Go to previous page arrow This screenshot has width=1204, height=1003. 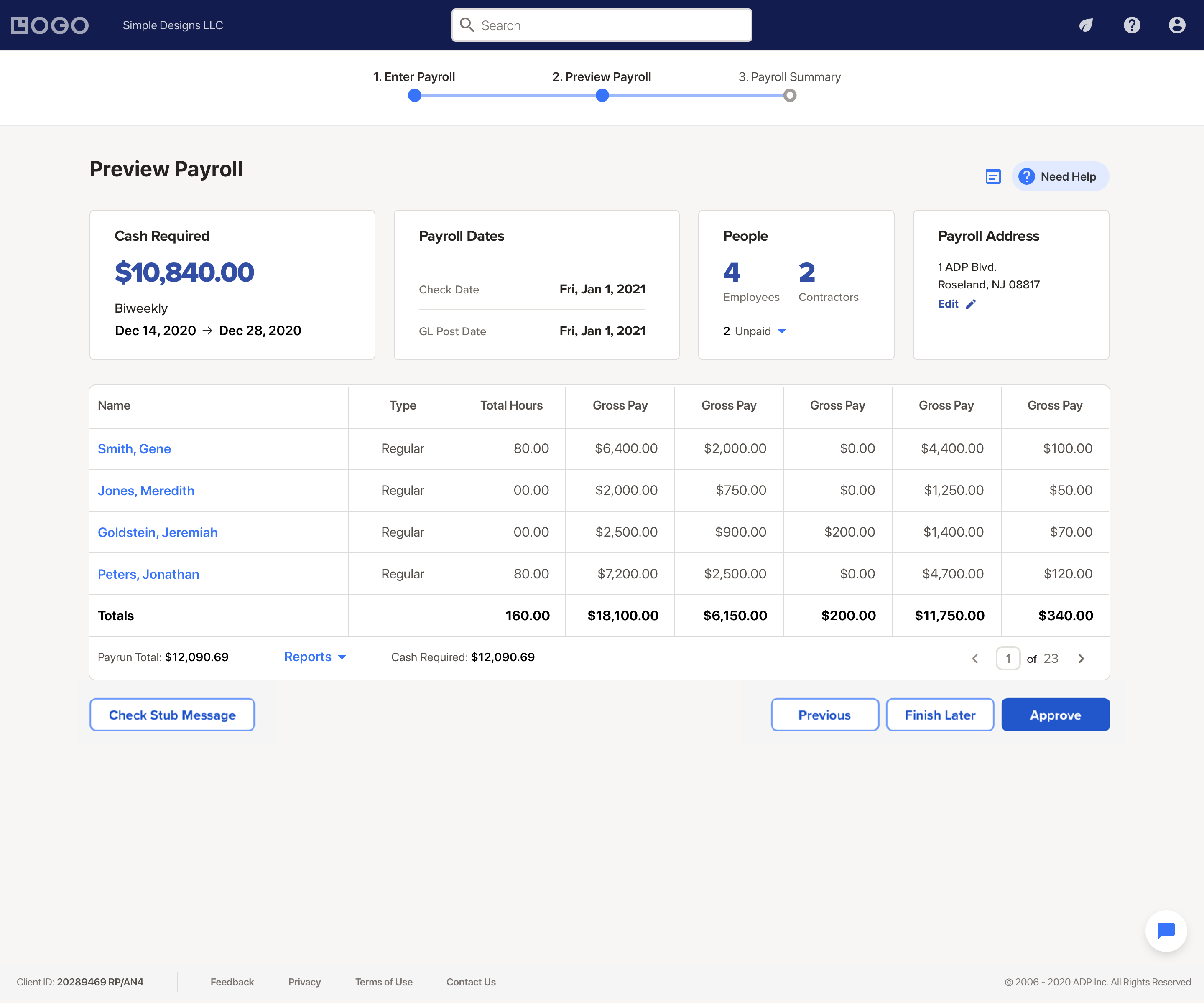(974, 659)
